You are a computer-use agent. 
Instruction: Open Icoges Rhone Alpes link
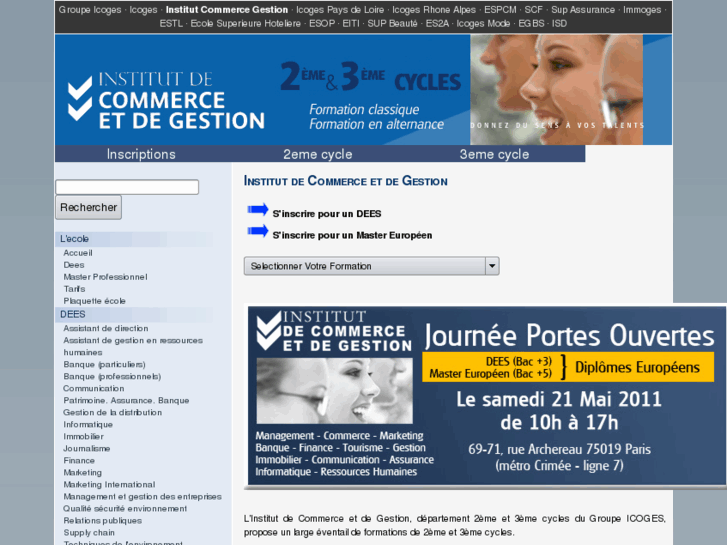click(x=434, y=10)
